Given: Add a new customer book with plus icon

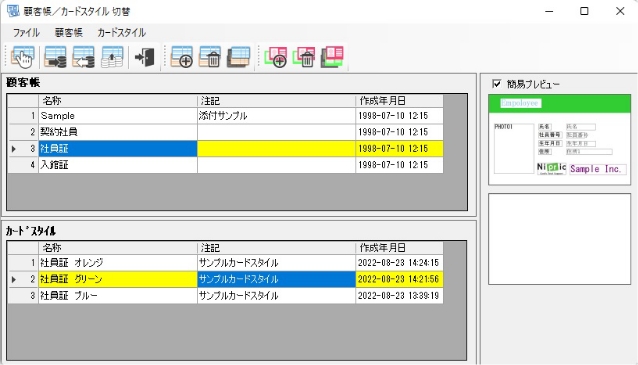Looking at the screenshot, I should [x=182, y=57].
